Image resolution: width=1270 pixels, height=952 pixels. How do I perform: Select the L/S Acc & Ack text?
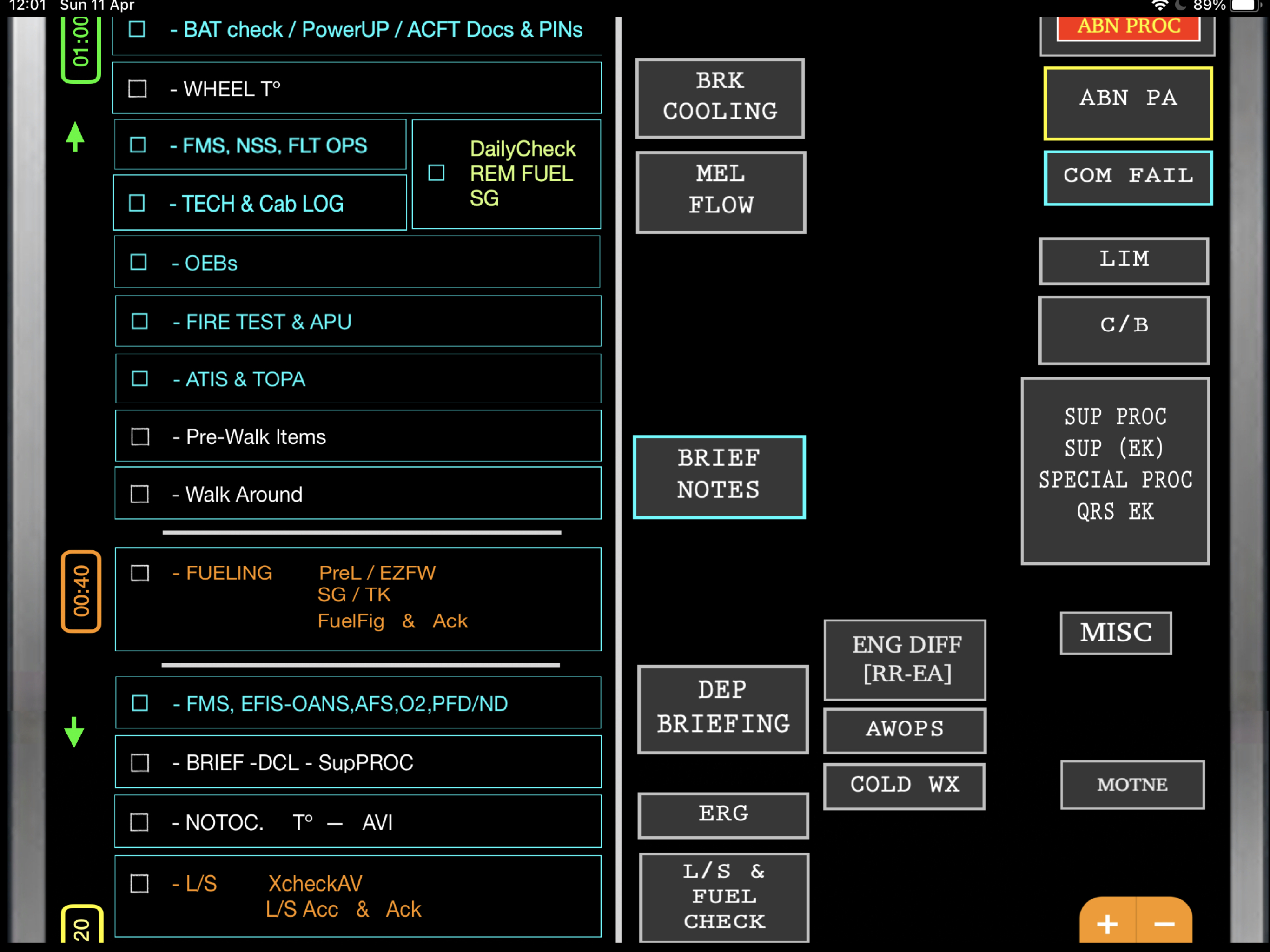[x=344, y=910]
